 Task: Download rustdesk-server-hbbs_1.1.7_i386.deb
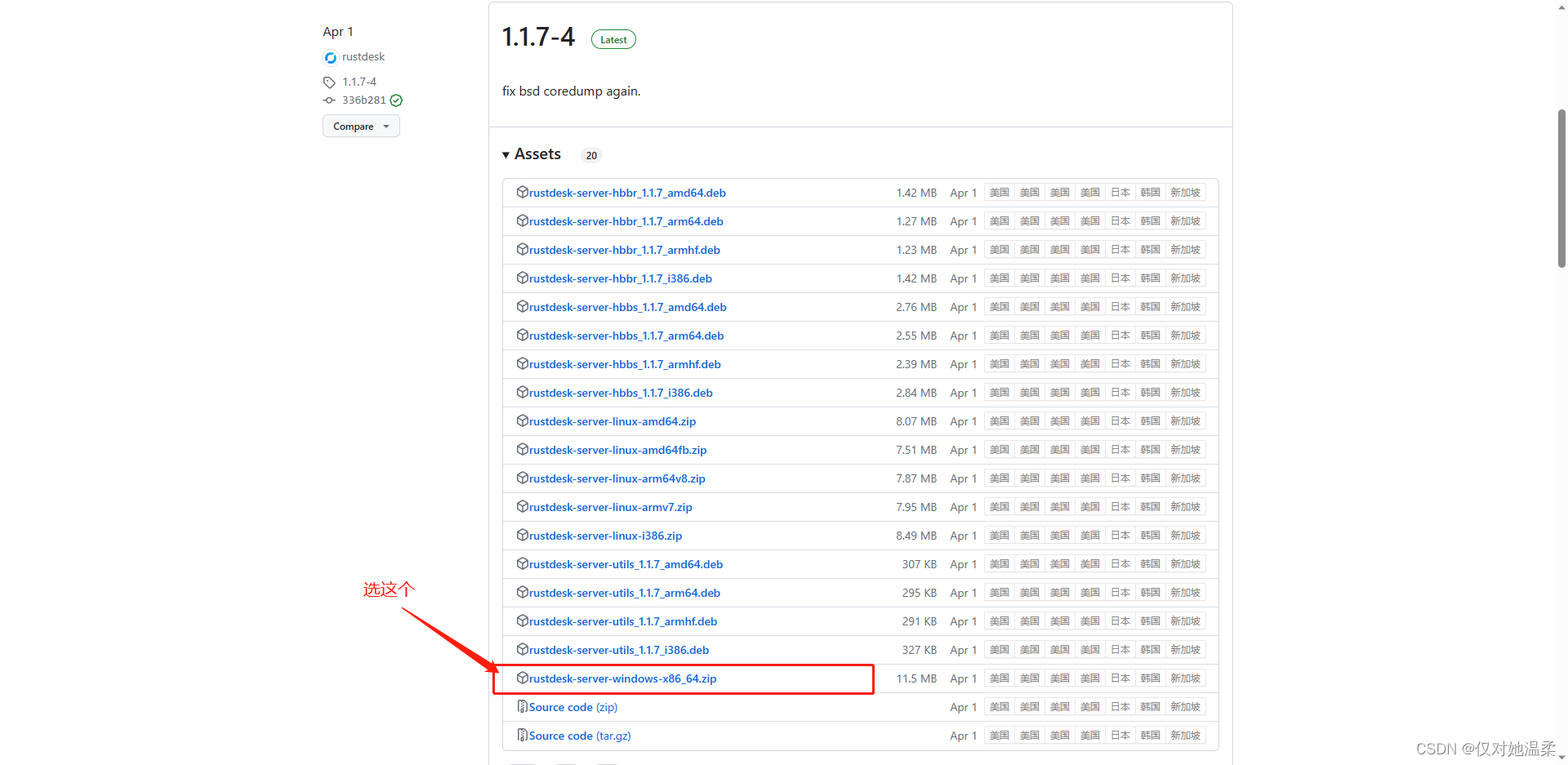[x=621, y=393]
